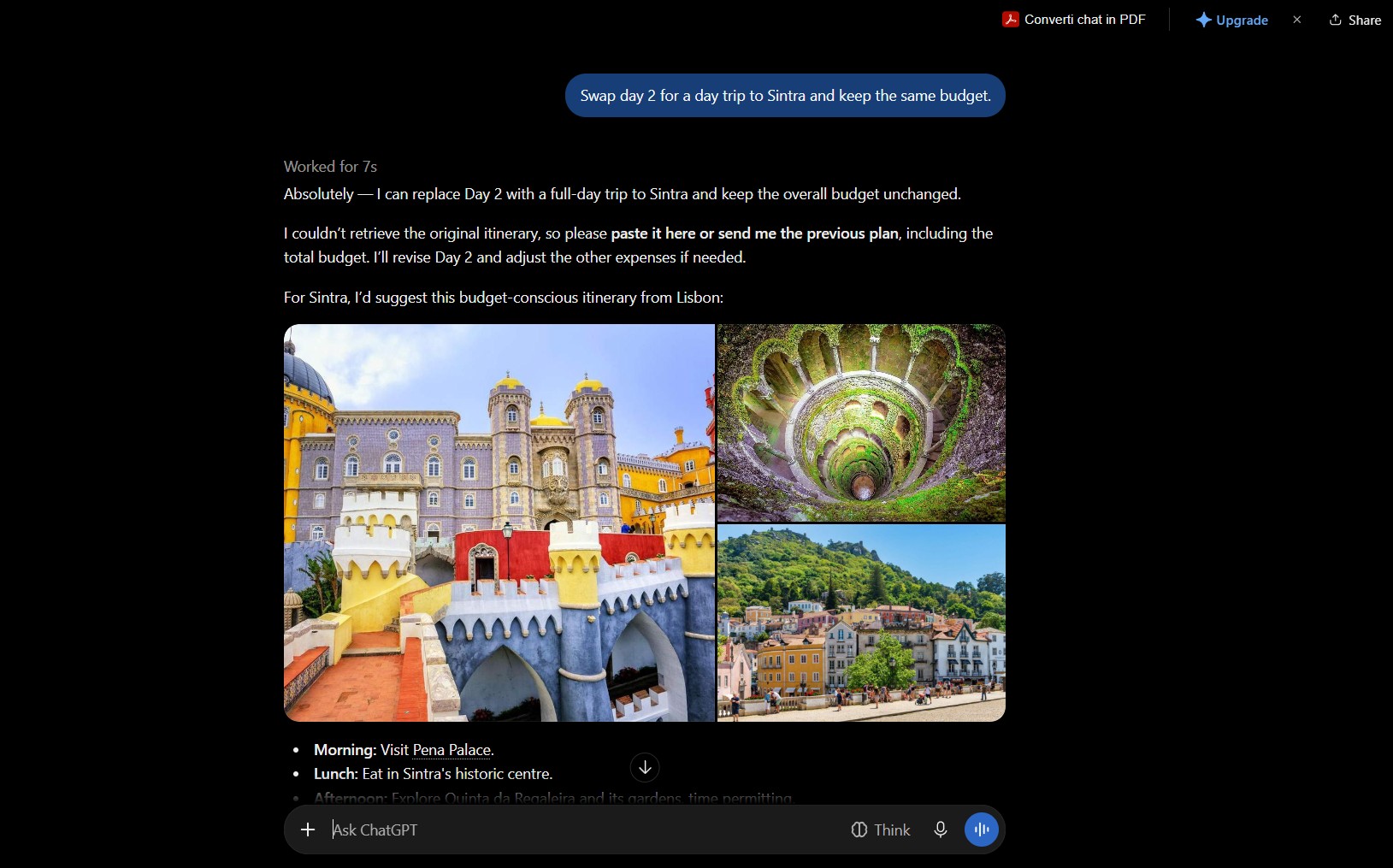Open the Initiation Well spiral photo
Screen dimensions: 1393x868
[861, 422]
